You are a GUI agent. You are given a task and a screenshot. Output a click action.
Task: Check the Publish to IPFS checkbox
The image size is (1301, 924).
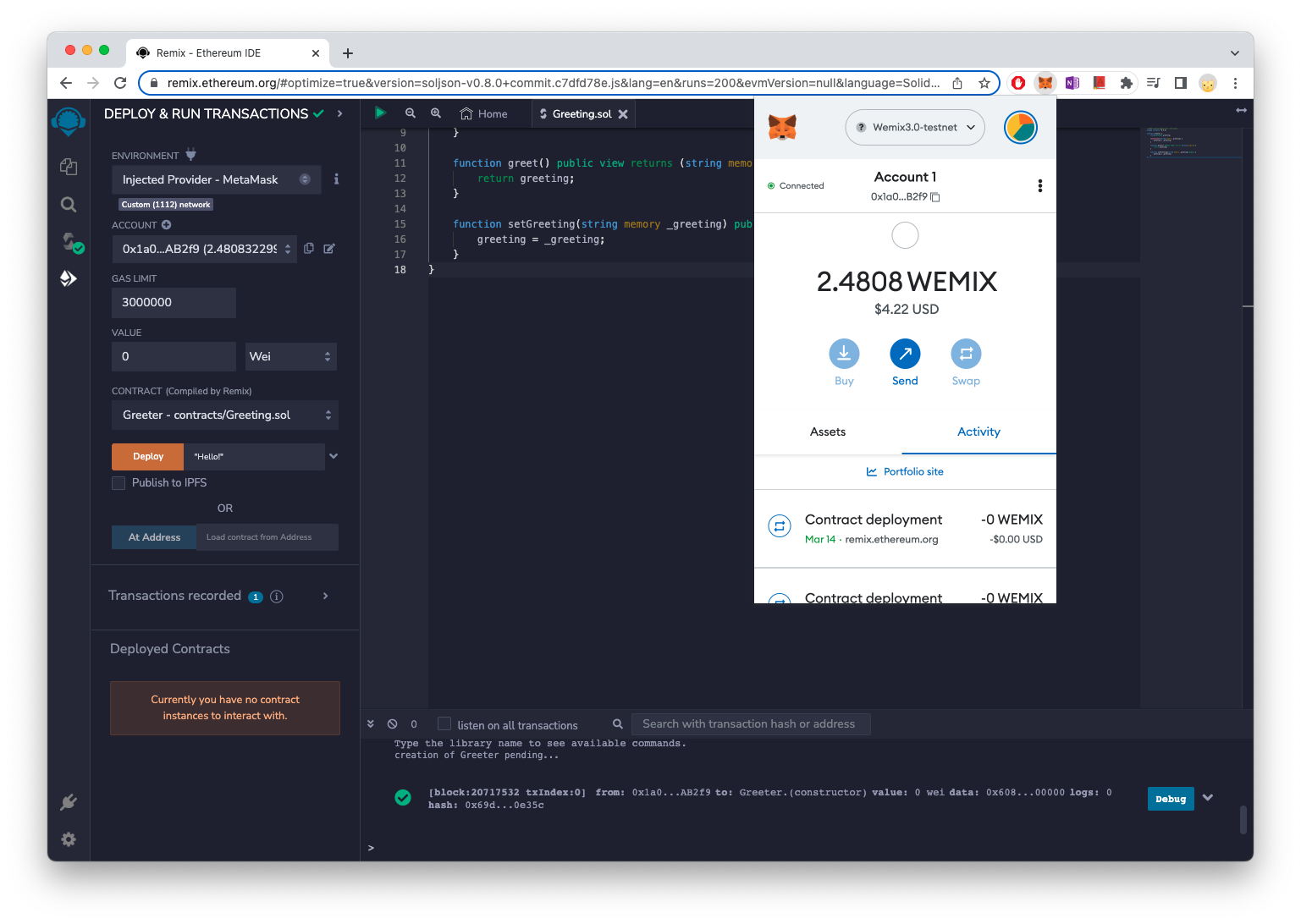(119, 483)
